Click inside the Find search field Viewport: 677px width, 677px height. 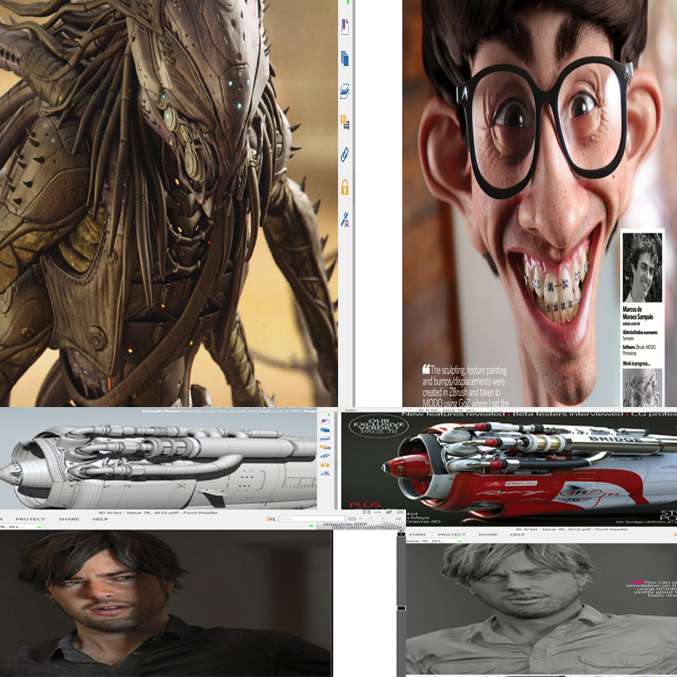click(311, 519)
